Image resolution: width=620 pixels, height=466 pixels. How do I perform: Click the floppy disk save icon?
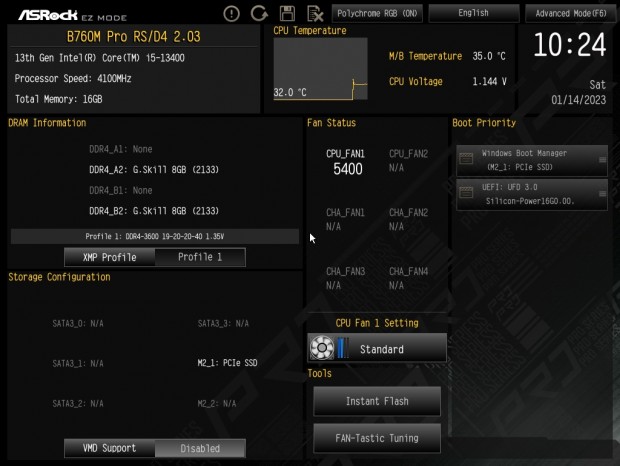click(x=287, y=13)
